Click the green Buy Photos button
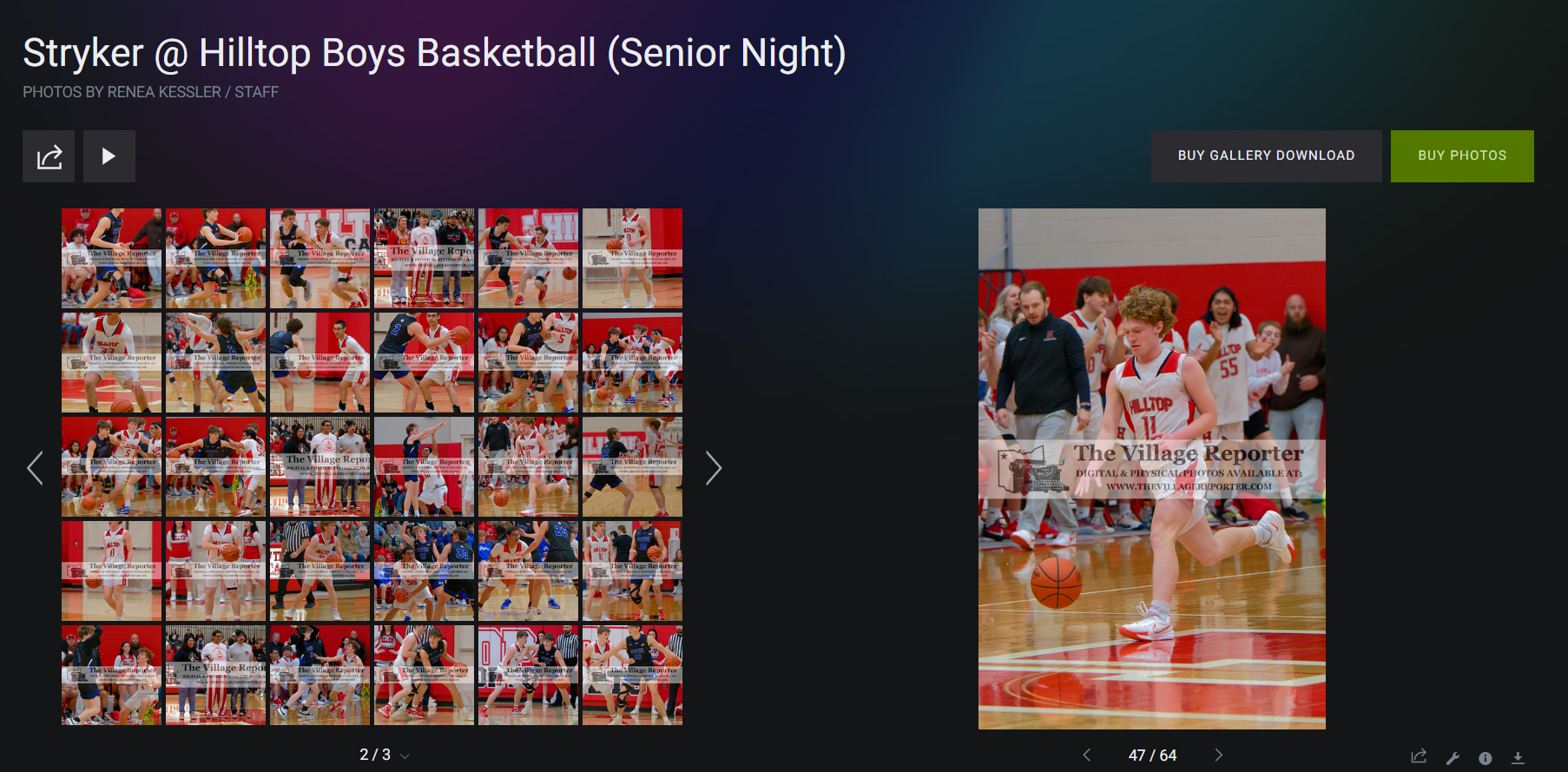This screenshot has width=1568, height=772. pyautogui.click(x=1462, y=156)
